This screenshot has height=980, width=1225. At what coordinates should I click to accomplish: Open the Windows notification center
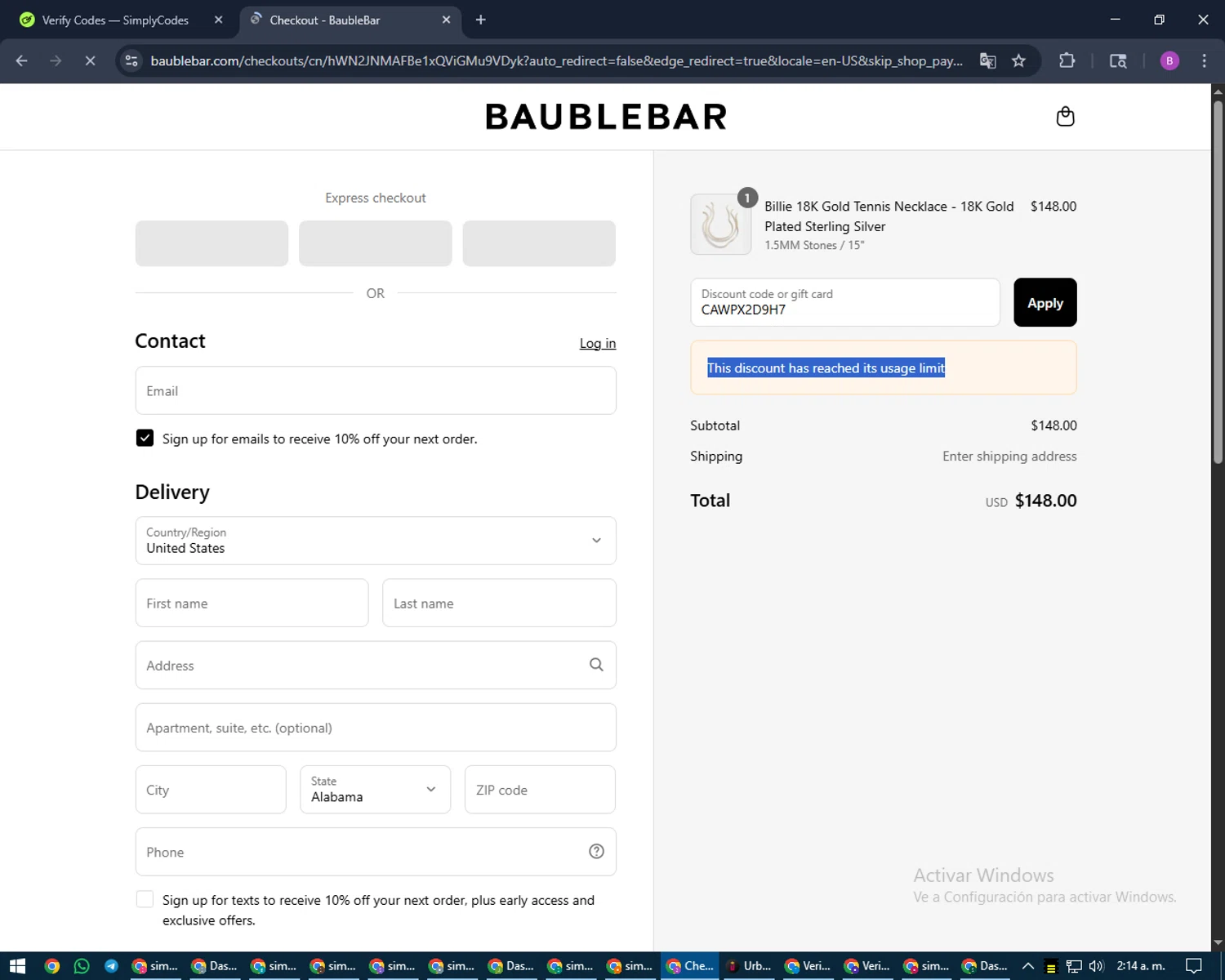pos(1194,966)
